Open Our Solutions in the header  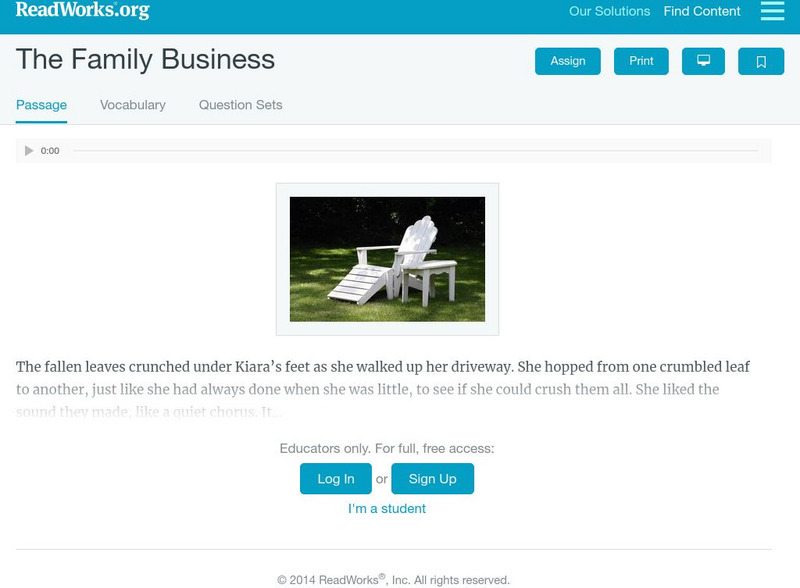[x=609, y=12]
